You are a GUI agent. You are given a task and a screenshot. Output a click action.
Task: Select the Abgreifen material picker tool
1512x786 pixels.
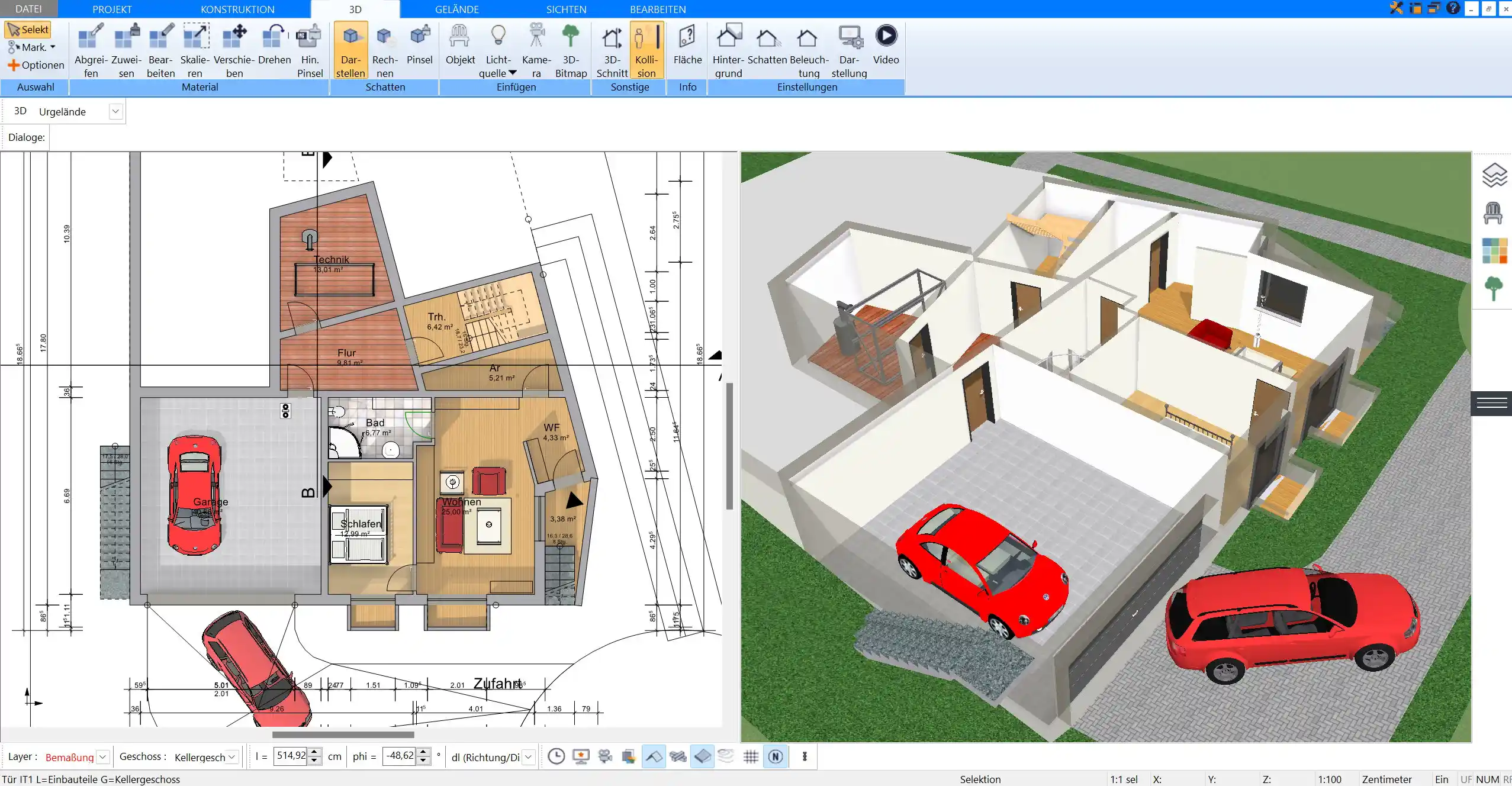click(x=91, y=50)
